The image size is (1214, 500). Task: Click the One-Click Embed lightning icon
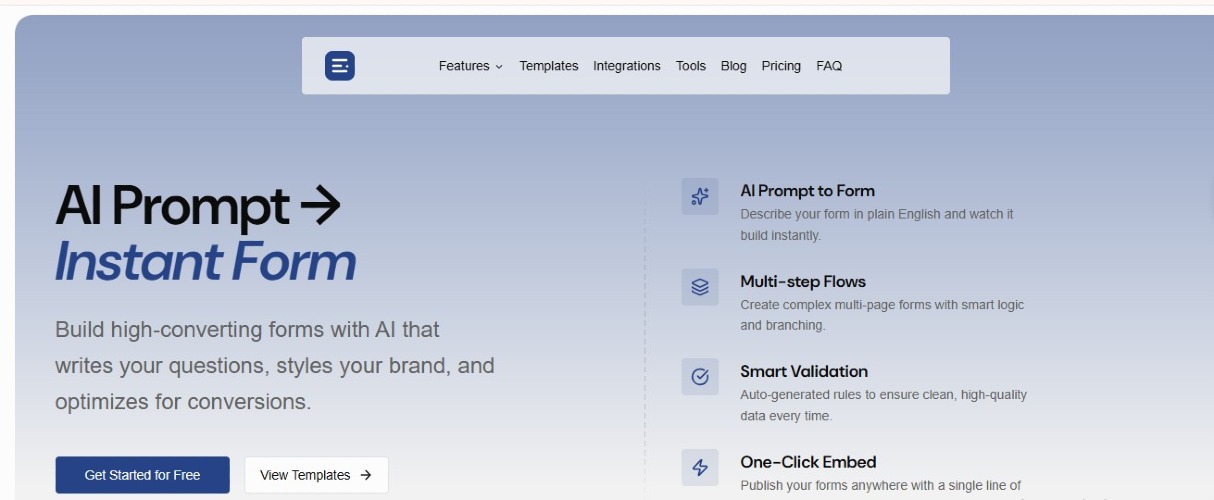tap(700, 467)
